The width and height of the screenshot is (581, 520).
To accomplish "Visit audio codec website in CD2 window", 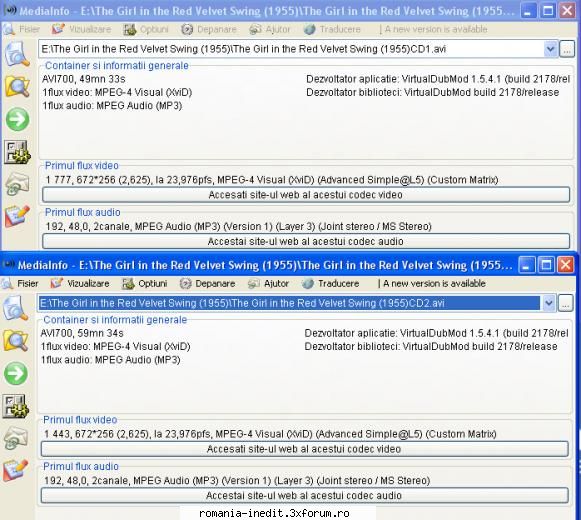I will 304,496.
